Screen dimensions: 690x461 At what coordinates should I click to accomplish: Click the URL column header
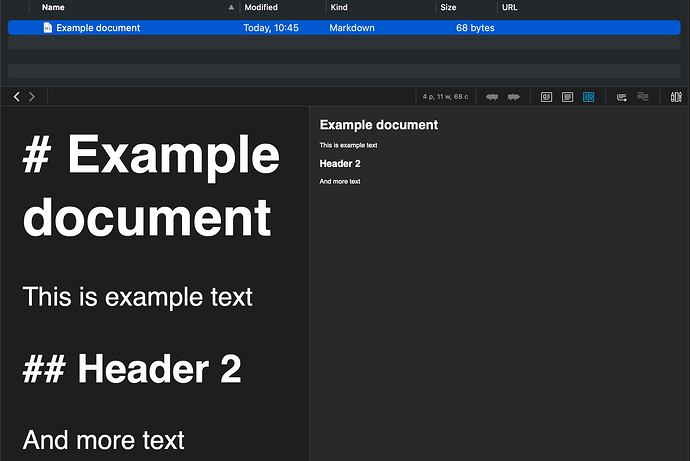510,7
